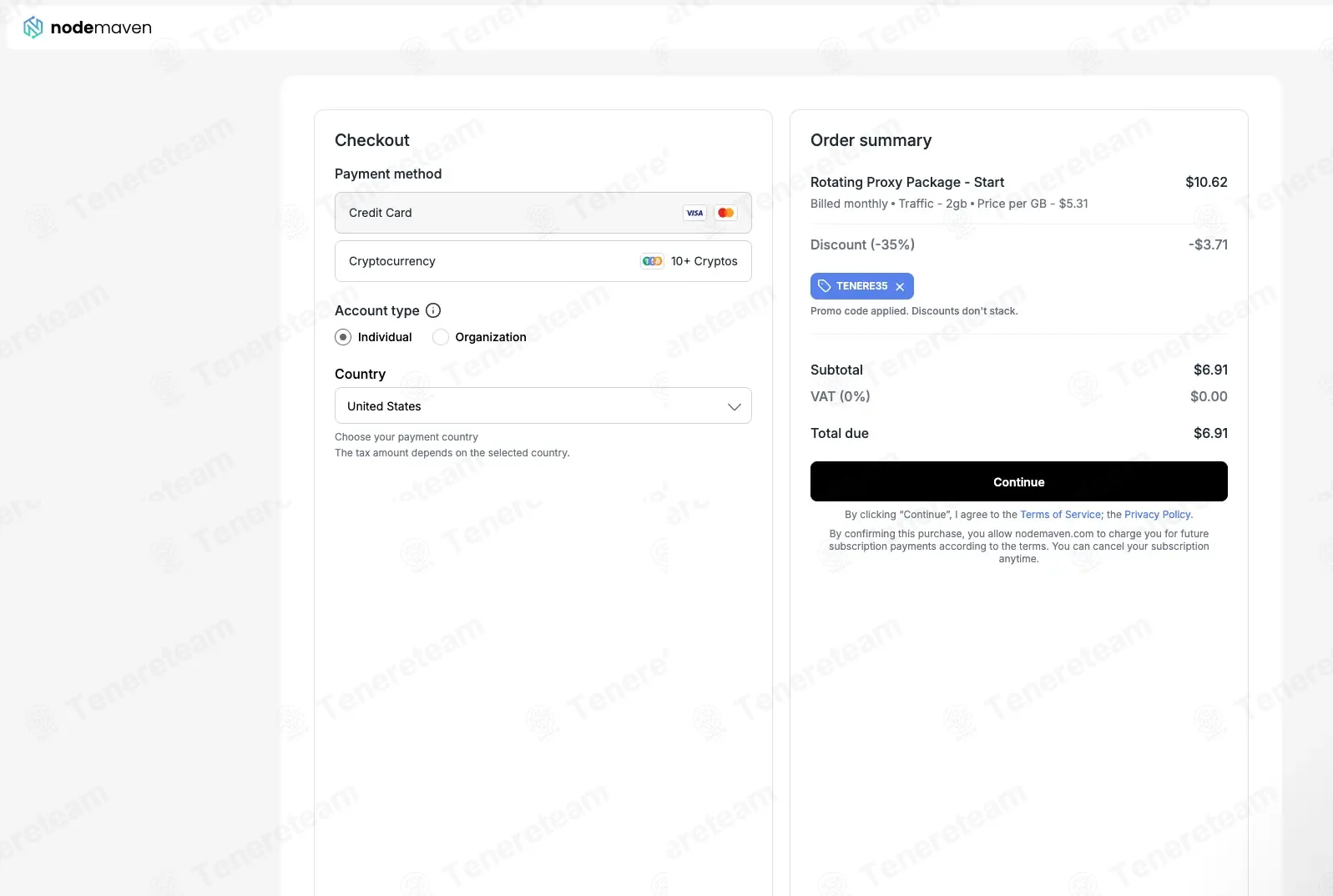Click the promo code tag icon
Image resolution: width=1333 pixels, height=896 pixels.
point(825,286)
